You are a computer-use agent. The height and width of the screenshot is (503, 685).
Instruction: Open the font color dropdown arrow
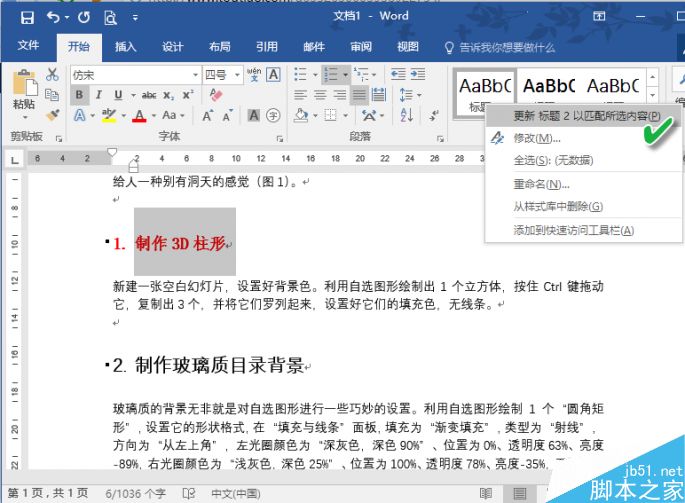point(154,116)
